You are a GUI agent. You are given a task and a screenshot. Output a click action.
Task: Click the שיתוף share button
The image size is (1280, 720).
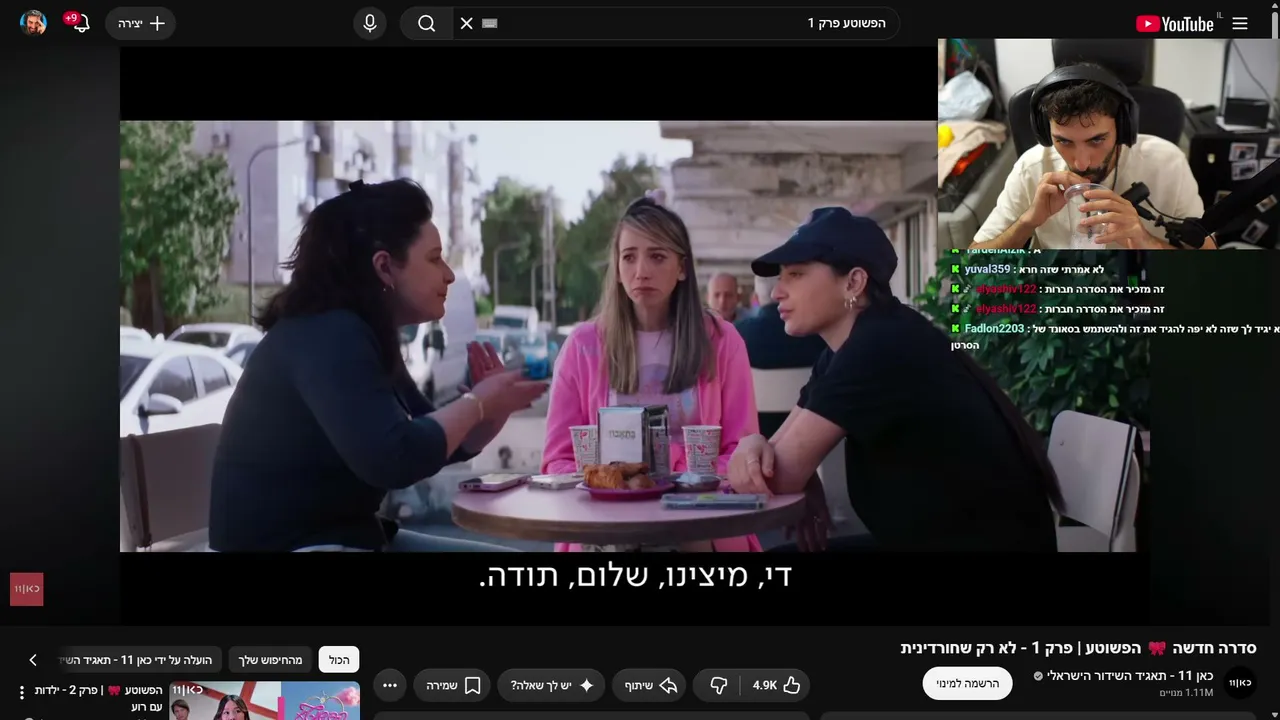pyautogui.click(x=651, y=685)
